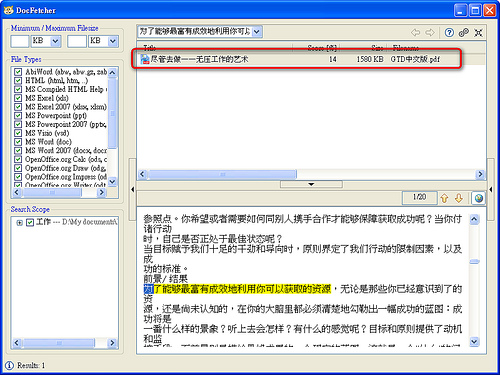Toggle MS Word (doc) checkbox
500x375 pixels.
click(18, 142)
